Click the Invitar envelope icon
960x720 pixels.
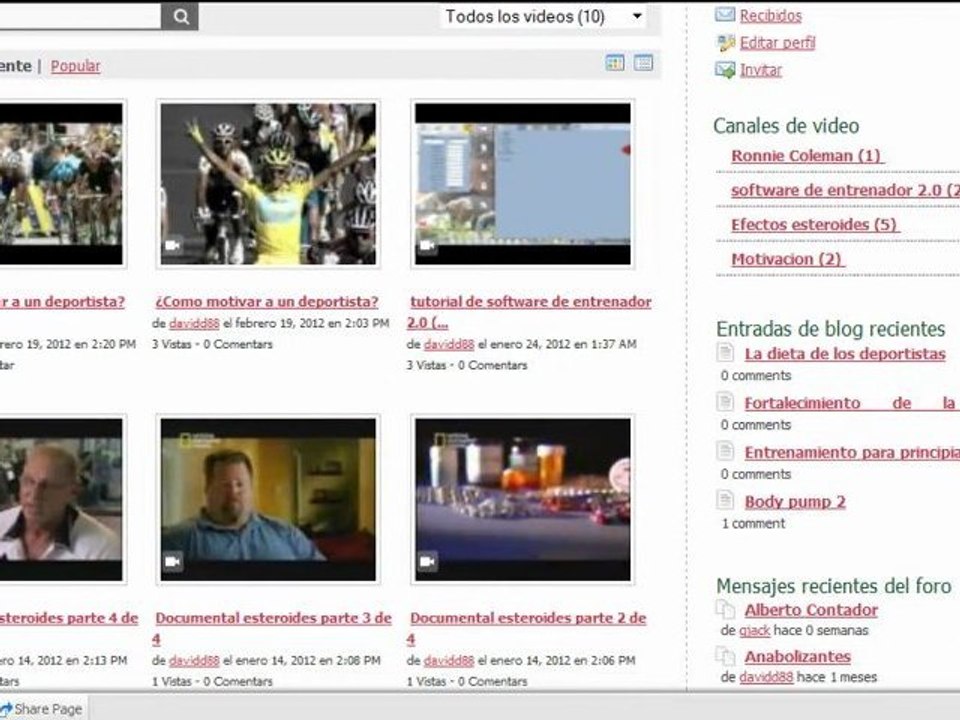pos(725,70)
